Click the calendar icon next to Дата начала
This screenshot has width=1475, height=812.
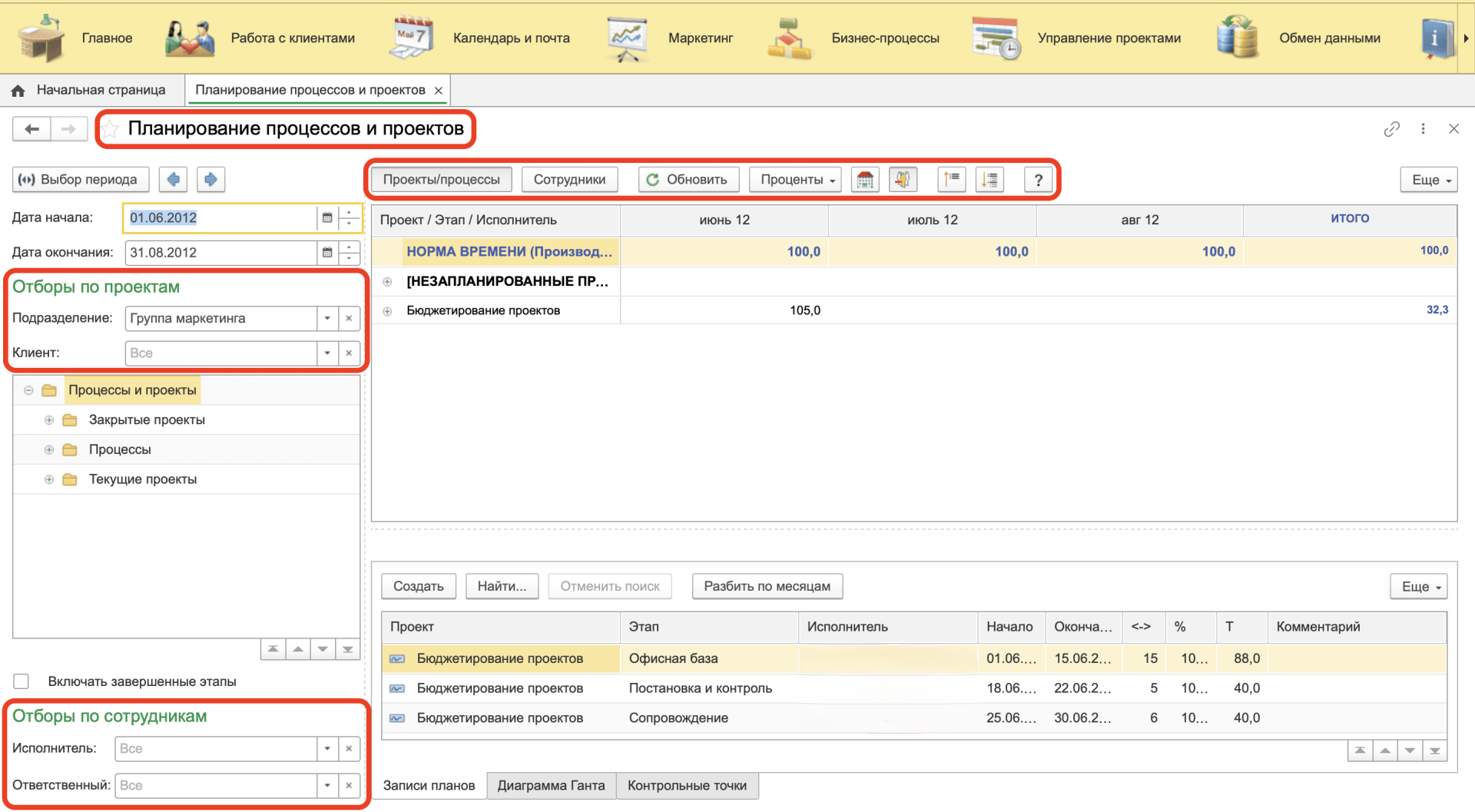(327, 218)
